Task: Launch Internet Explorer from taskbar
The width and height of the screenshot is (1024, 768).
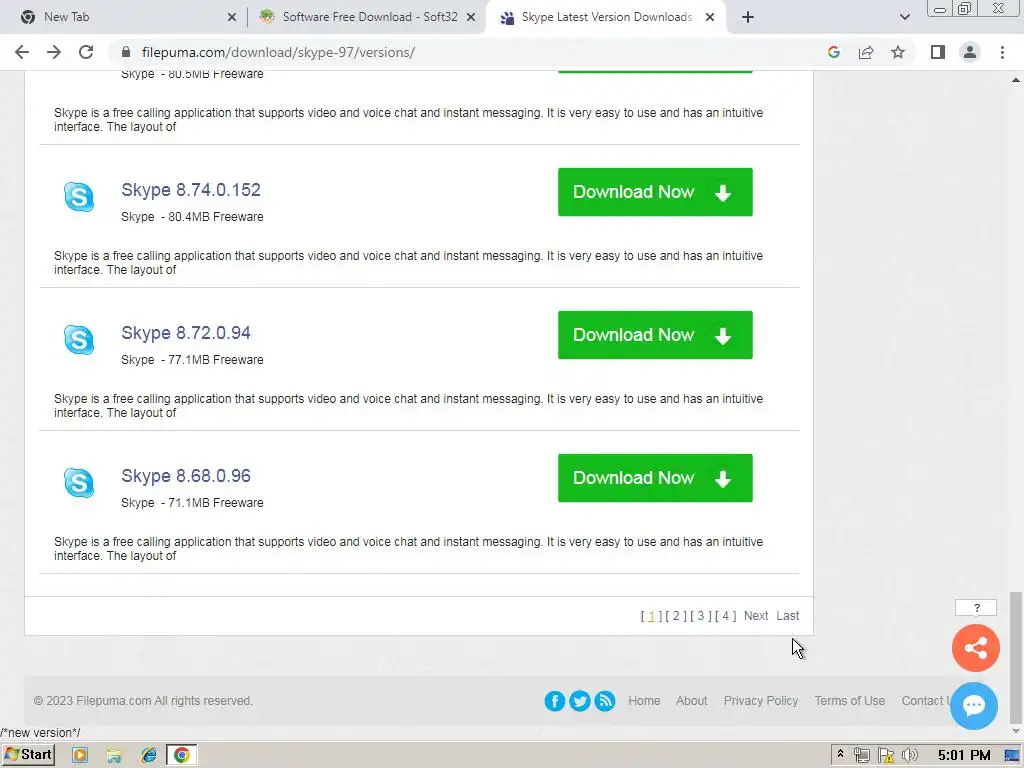Action: (x=149, y=756)
